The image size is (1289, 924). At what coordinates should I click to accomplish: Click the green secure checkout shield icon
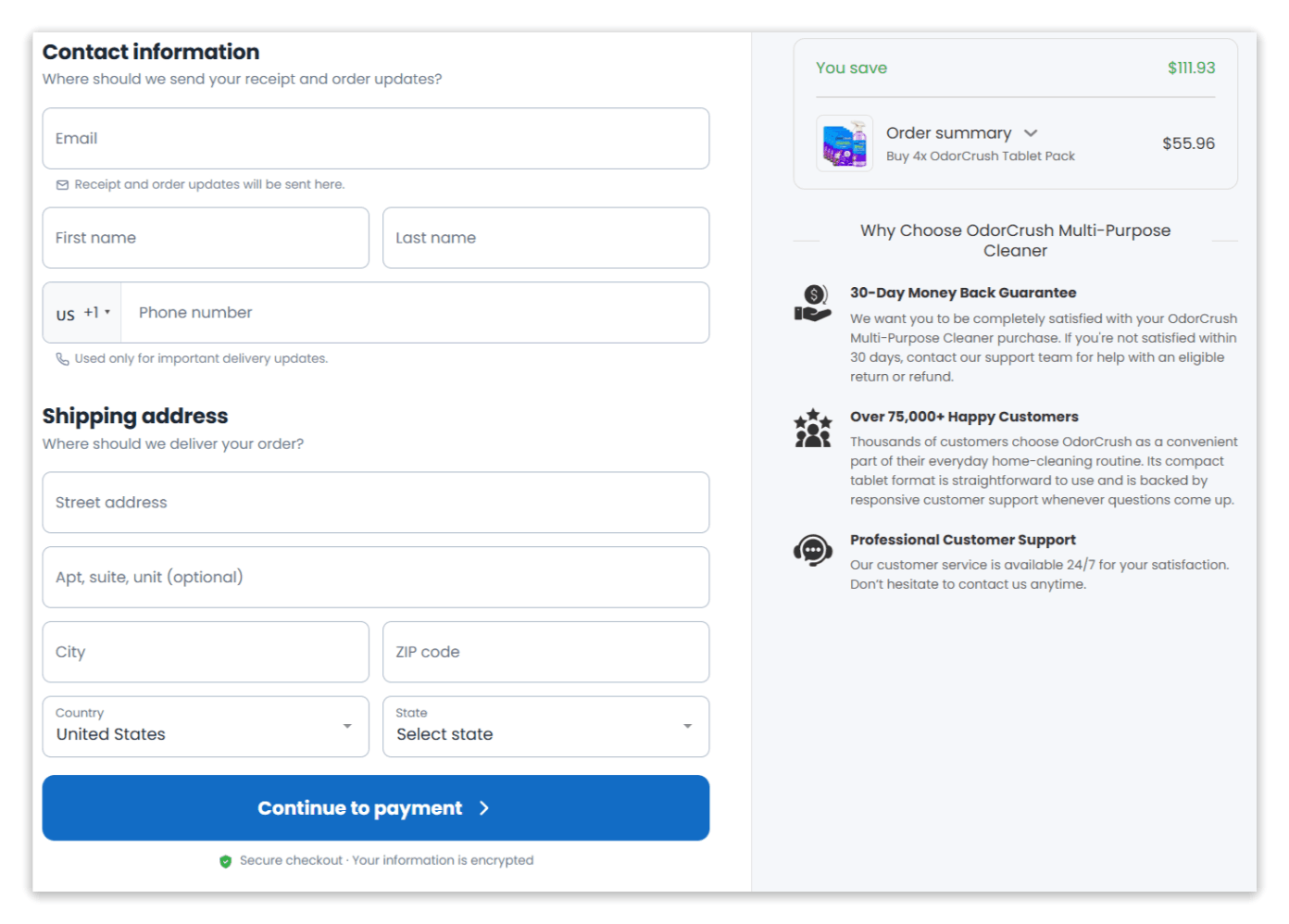pos(225,861)
